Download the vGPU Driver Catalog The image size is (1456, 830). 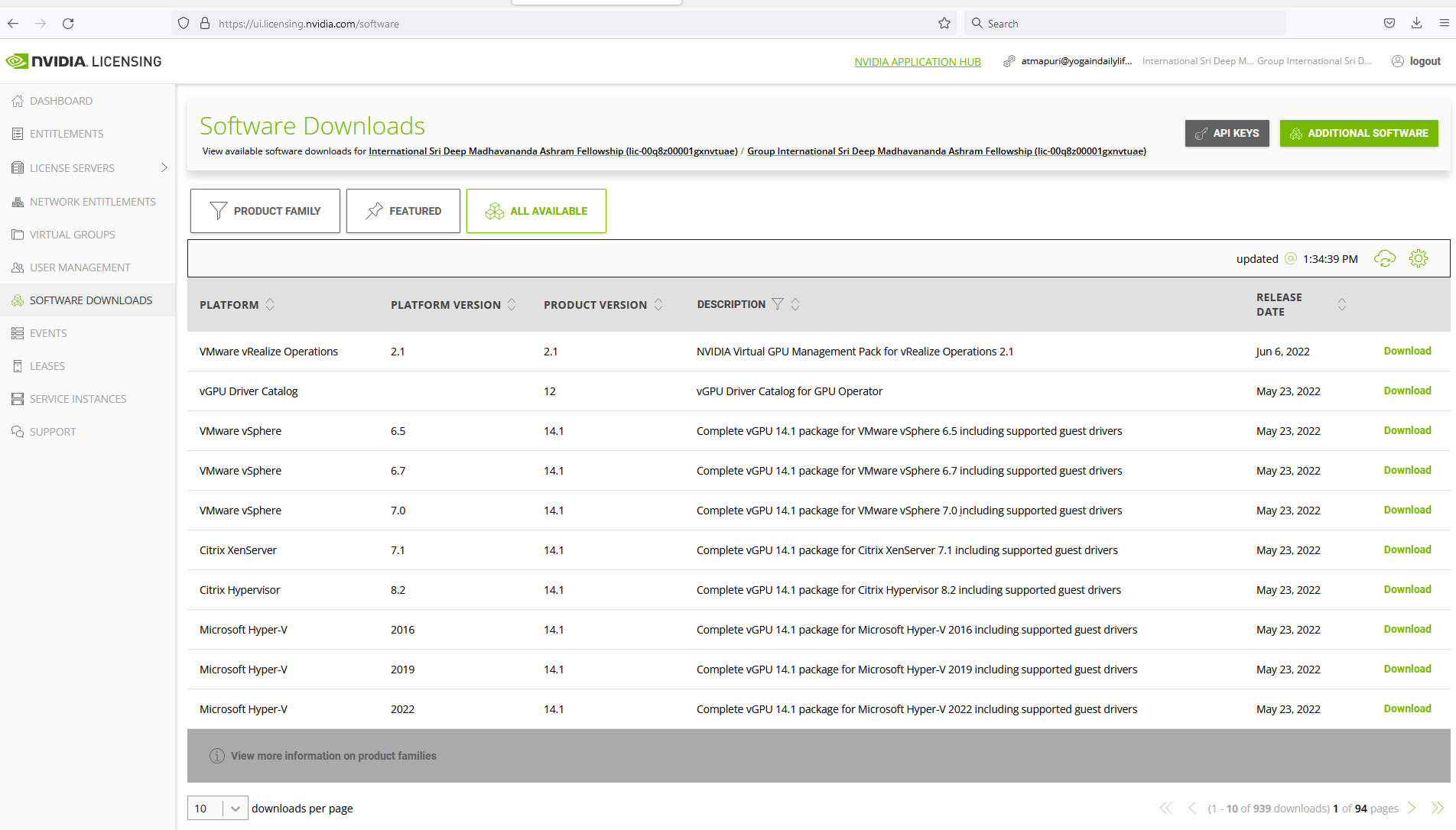click(x=1407, y=391)
